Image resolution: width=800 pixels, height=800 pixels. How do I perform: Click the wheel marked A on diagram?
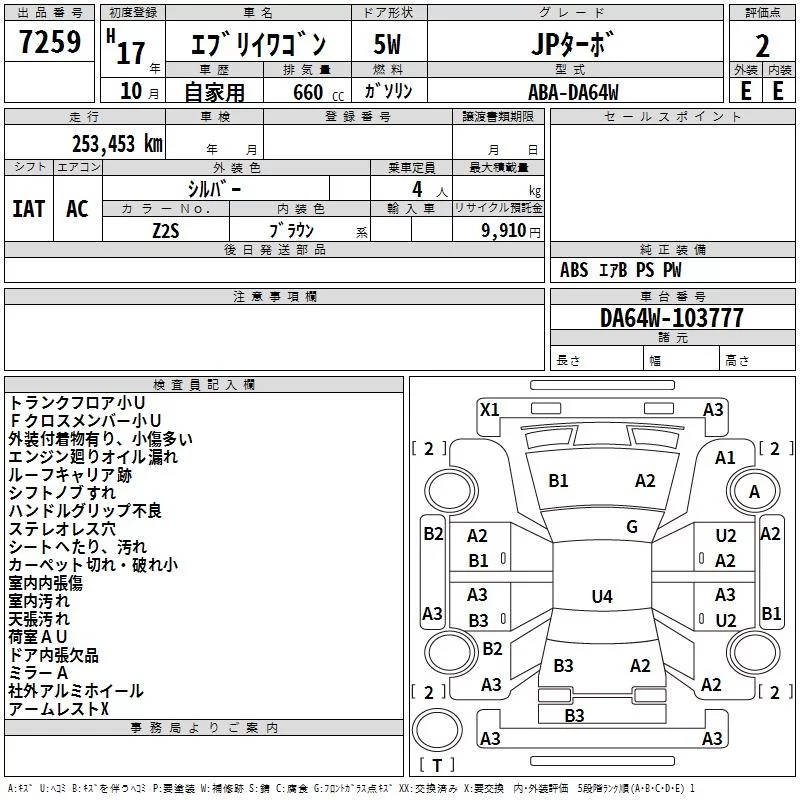(x=754, y=491)
